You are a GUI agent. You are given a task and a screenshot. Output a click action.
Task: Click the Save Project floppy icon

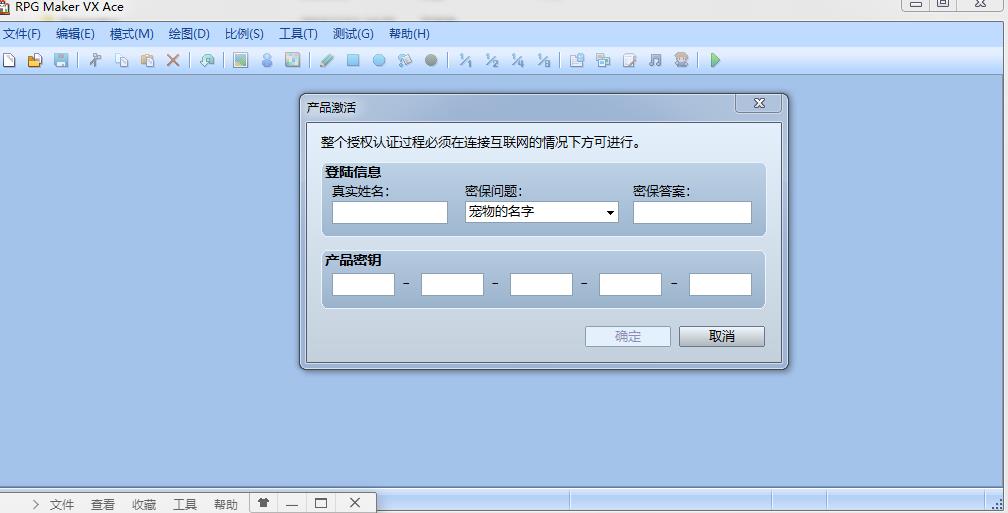(61, 60)
